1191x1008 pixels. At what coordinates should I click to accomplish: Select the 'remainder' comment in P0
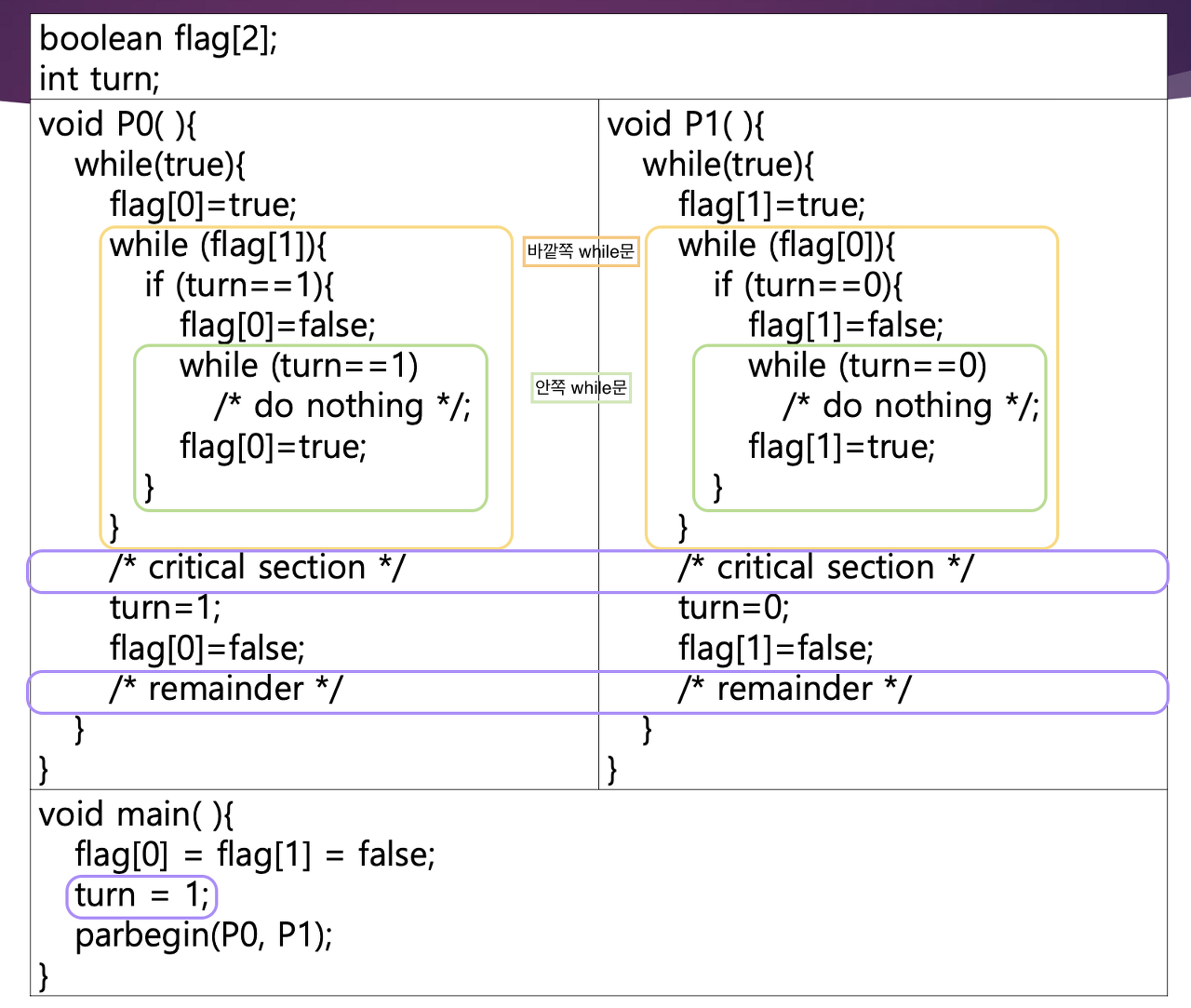coord(226,689)
